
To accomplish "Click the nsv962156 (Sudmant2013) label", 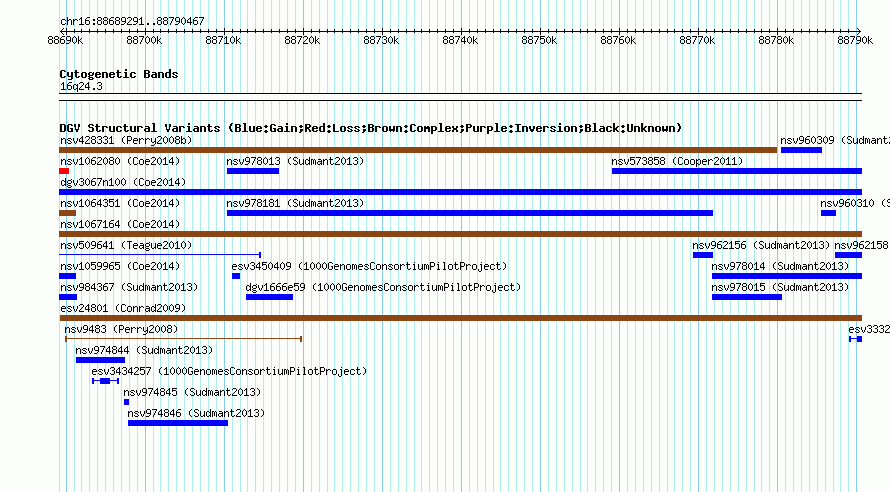I will (761, 245).
